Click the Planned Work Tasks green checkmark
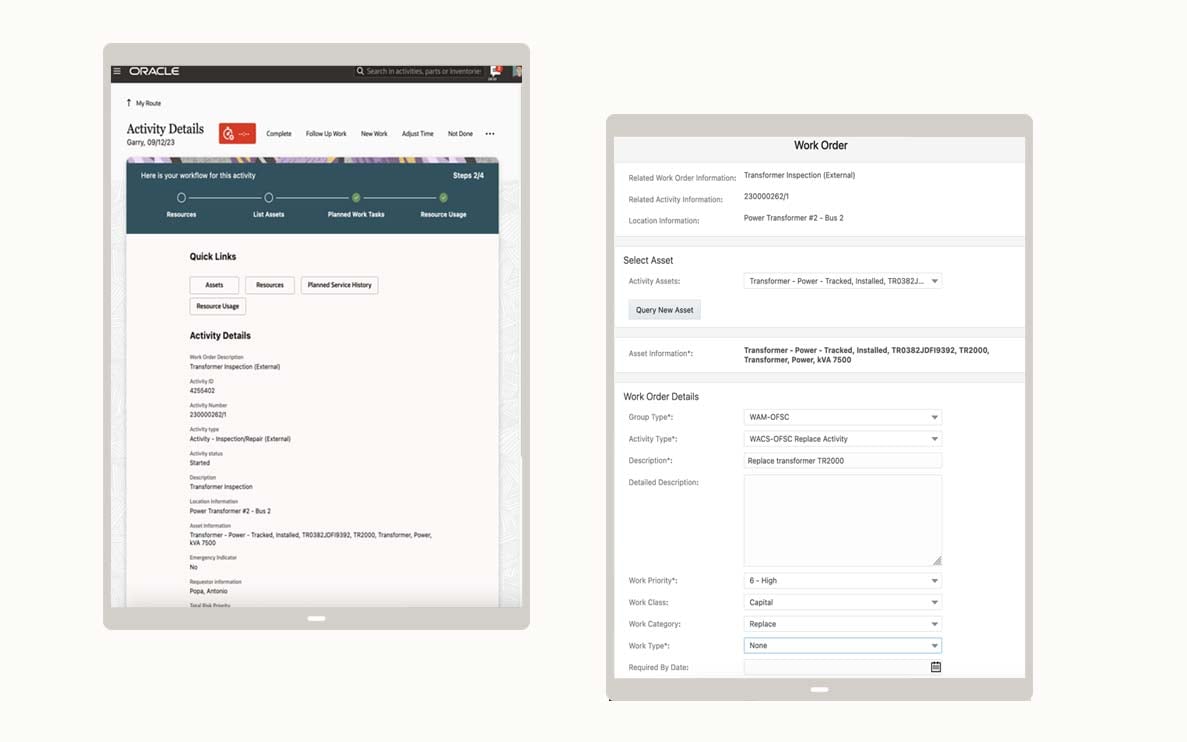The height and width of the screenshot is (742, 1187). click(355, 198)
